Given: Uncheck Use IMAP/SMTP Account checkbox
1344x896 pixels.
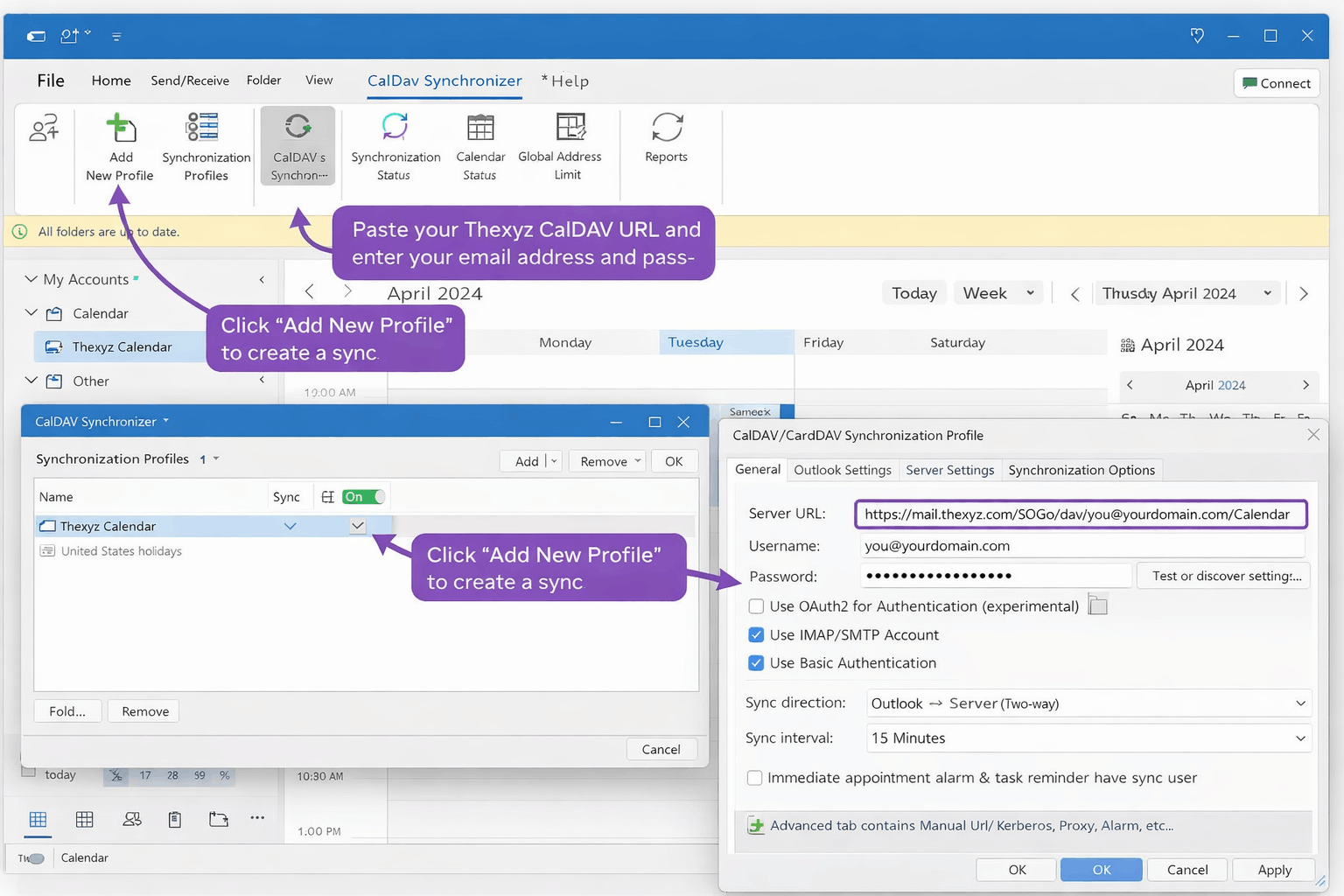Looking at the screenshot, I should click(x=756, y=635).
